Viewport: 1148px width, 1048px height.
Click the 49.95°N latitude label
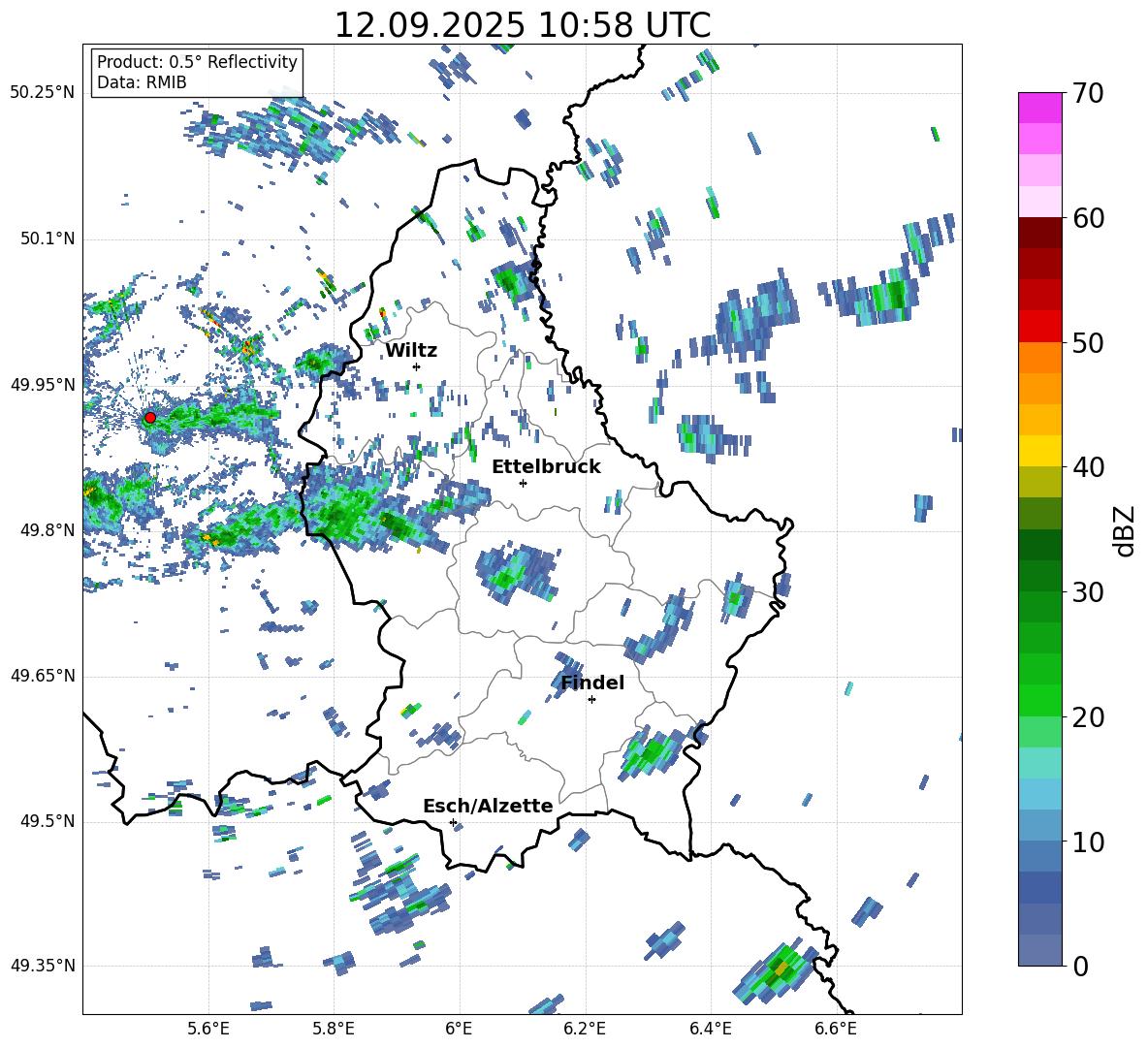43,385
